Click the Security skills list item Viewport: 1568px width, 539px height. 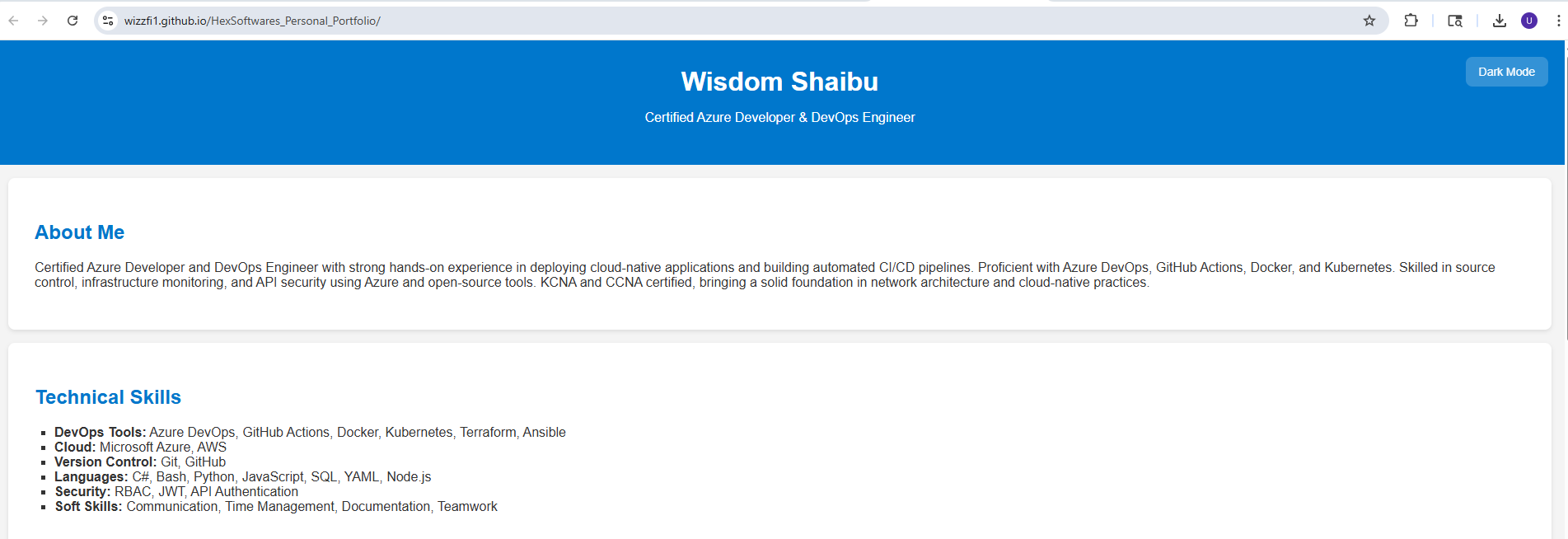pos(176,491)
